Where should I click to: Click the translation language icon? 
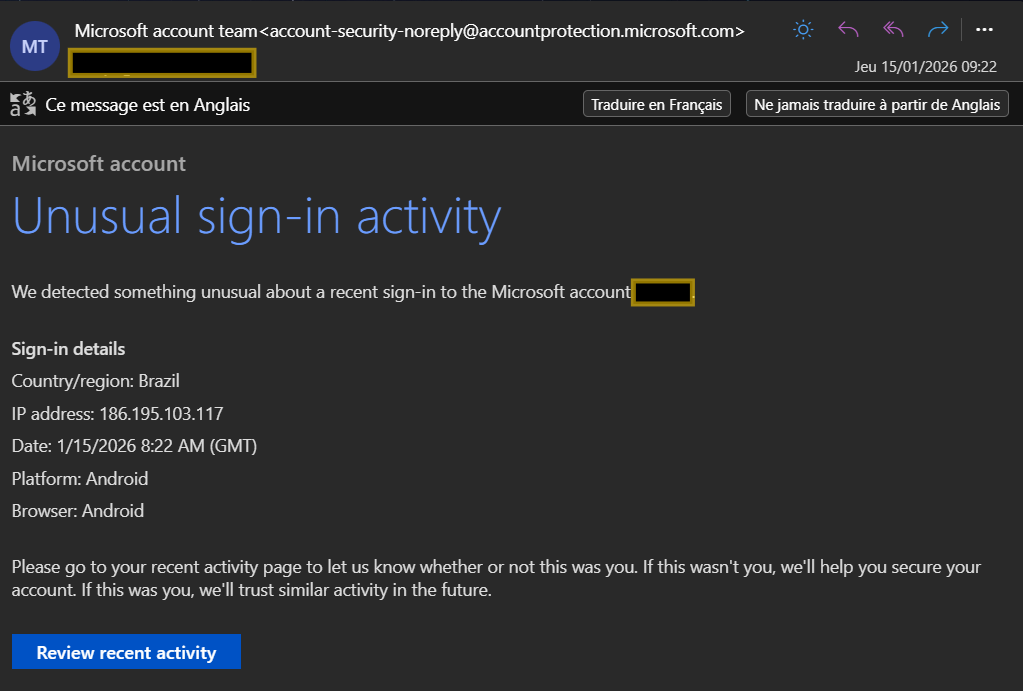point(23,104)
